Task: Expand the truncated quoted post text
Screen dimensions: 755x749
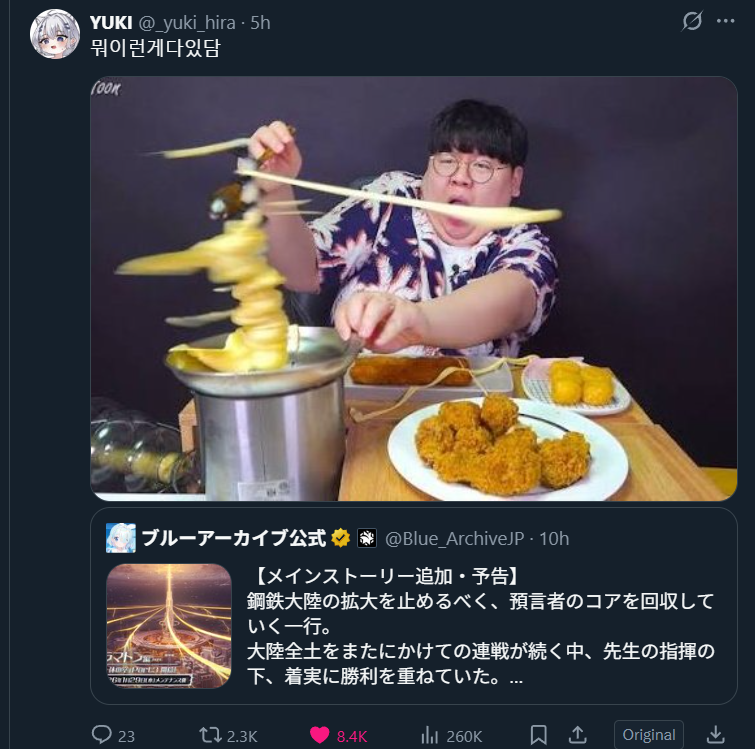Action: pos(516,678)
